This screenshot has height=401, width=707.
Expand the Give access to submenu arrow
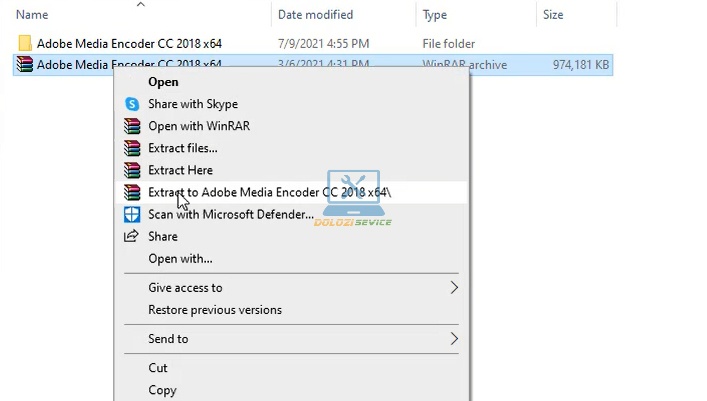click(x=454, y=288)
